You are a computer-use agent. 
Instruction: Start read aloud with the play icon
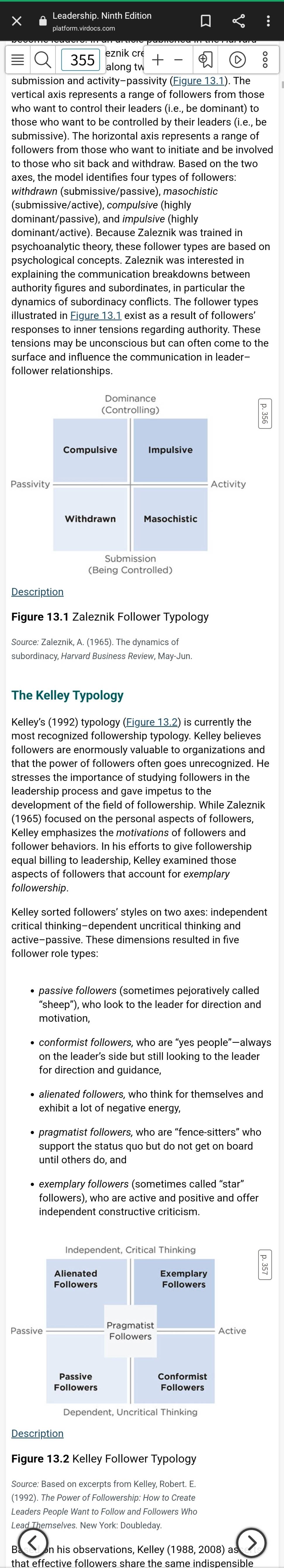(x=237, y=60)
